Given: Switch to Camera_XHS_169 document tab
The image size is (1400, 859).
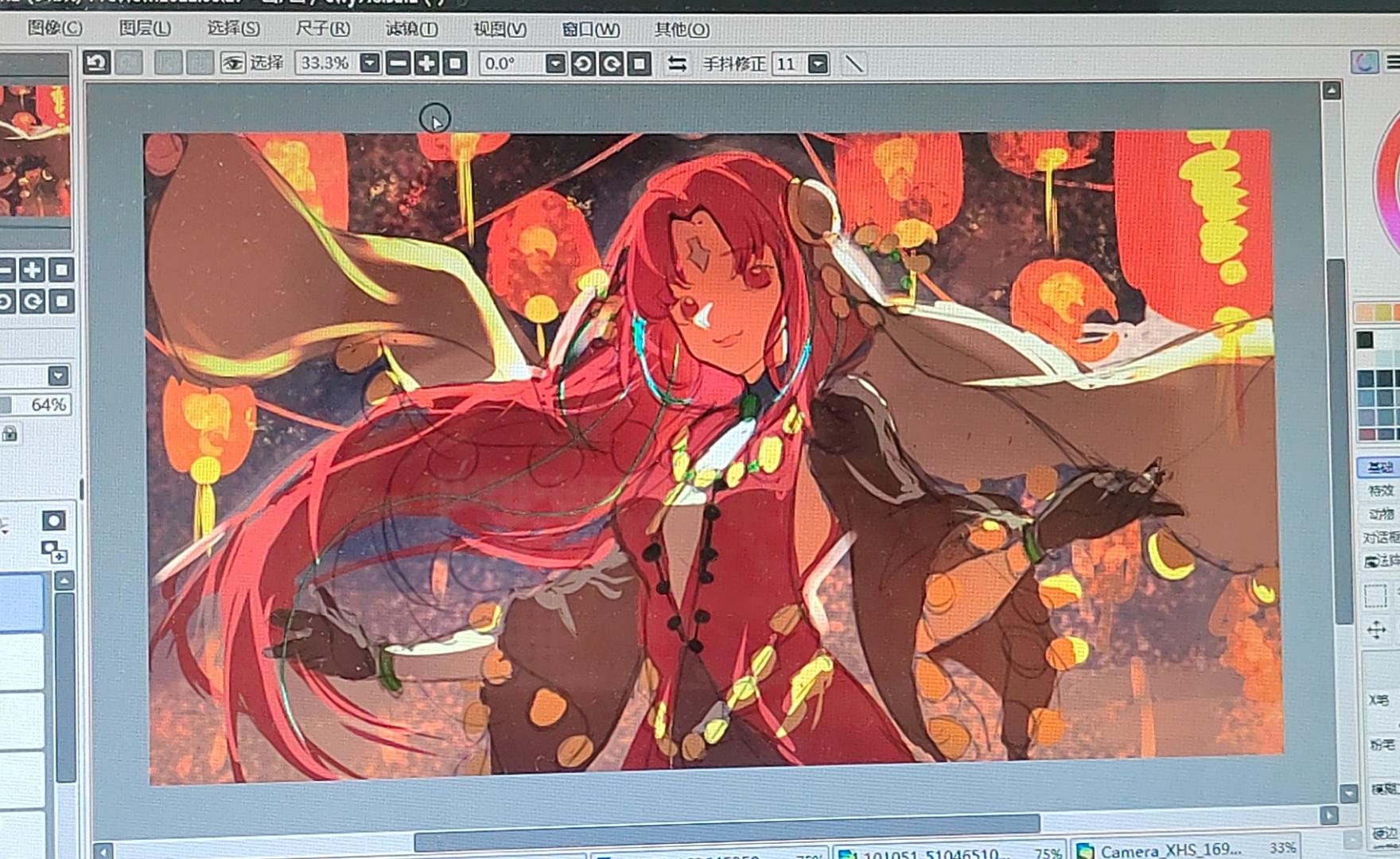Looking at the screenshot, I should pos(1186,850).
